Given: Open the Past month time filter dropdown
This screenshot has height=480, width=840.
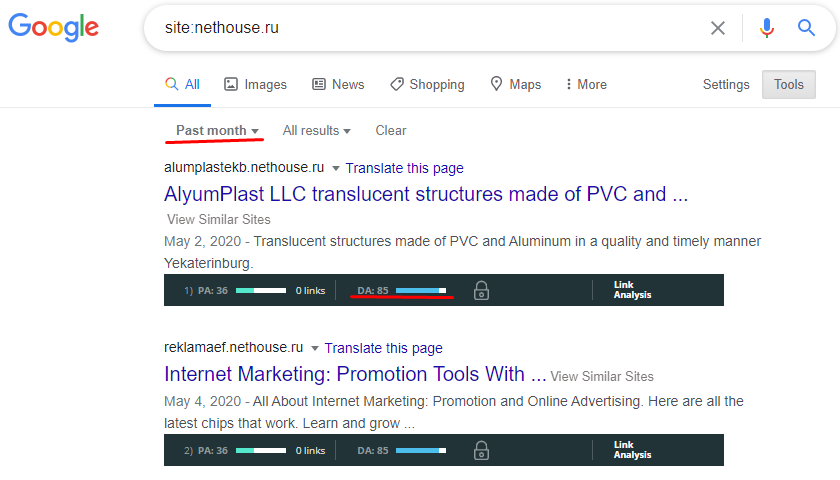Looking at the screenshot, I should (x=217, y=131).
